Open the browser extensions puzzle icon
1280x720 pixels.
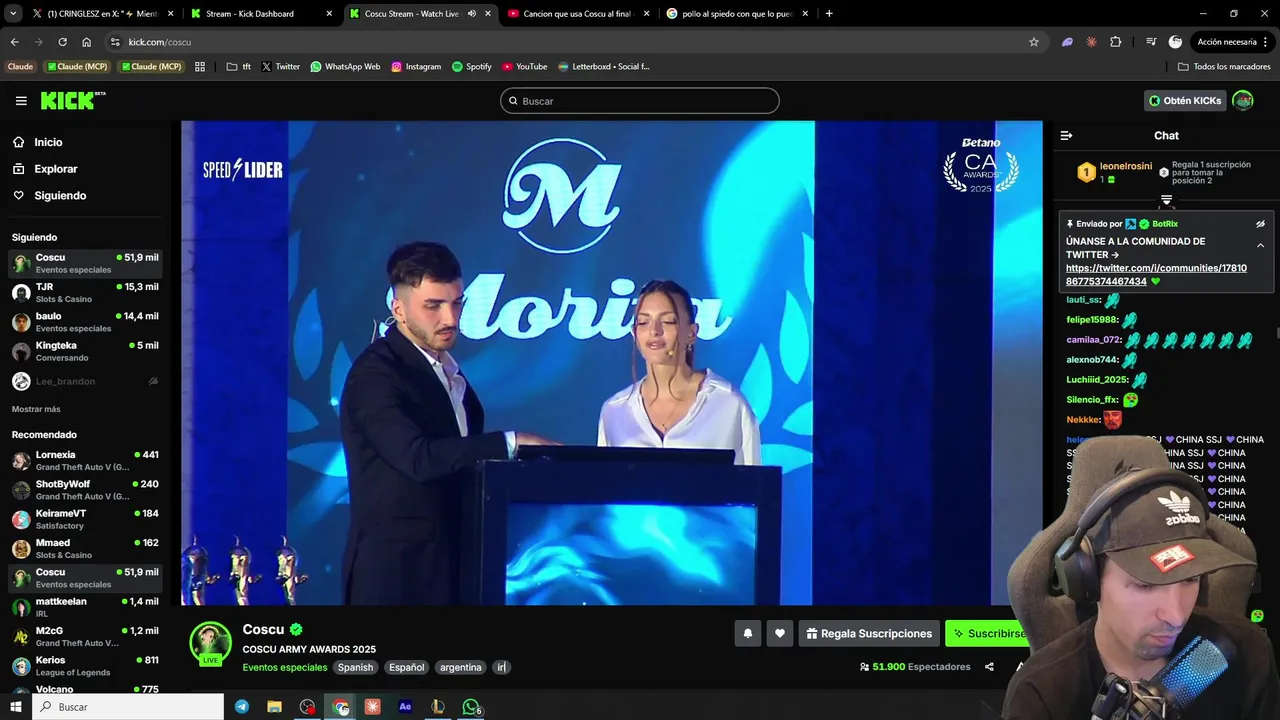pos(1115,42)
